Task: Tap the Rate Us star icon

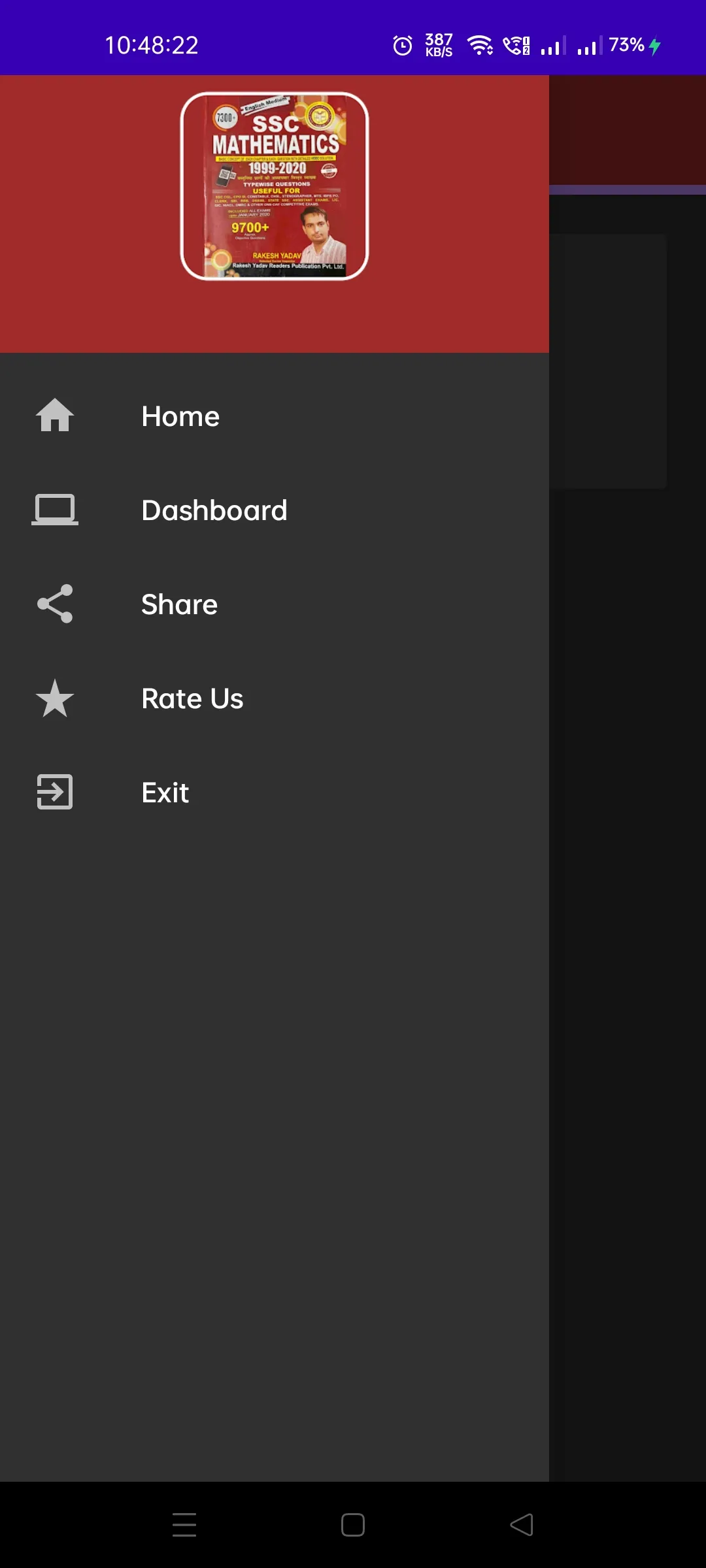Action: [55, 698]
